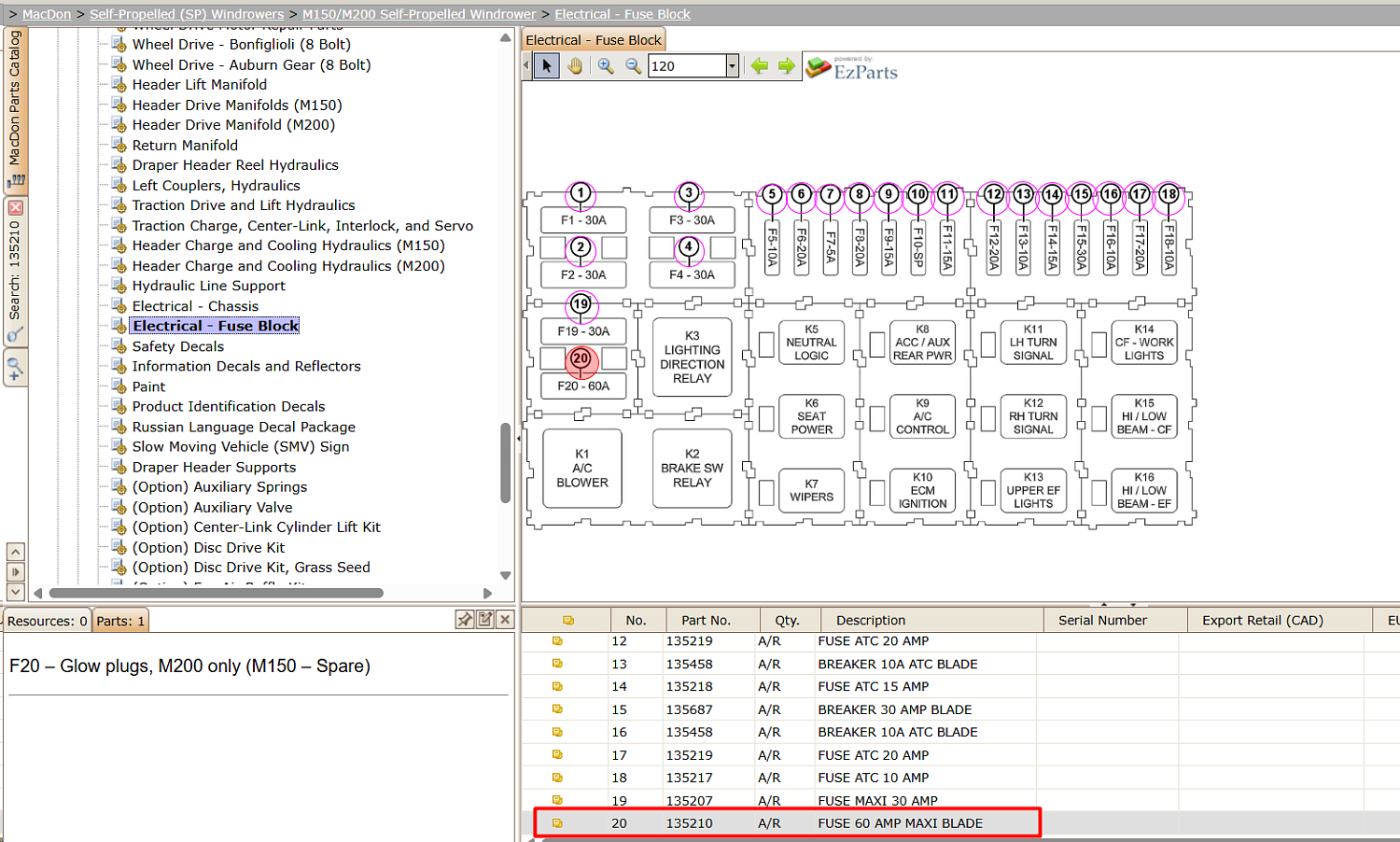Click Electrical - Fuse Block breadcrumb link
1400x842 pixels.
(623, 14)
